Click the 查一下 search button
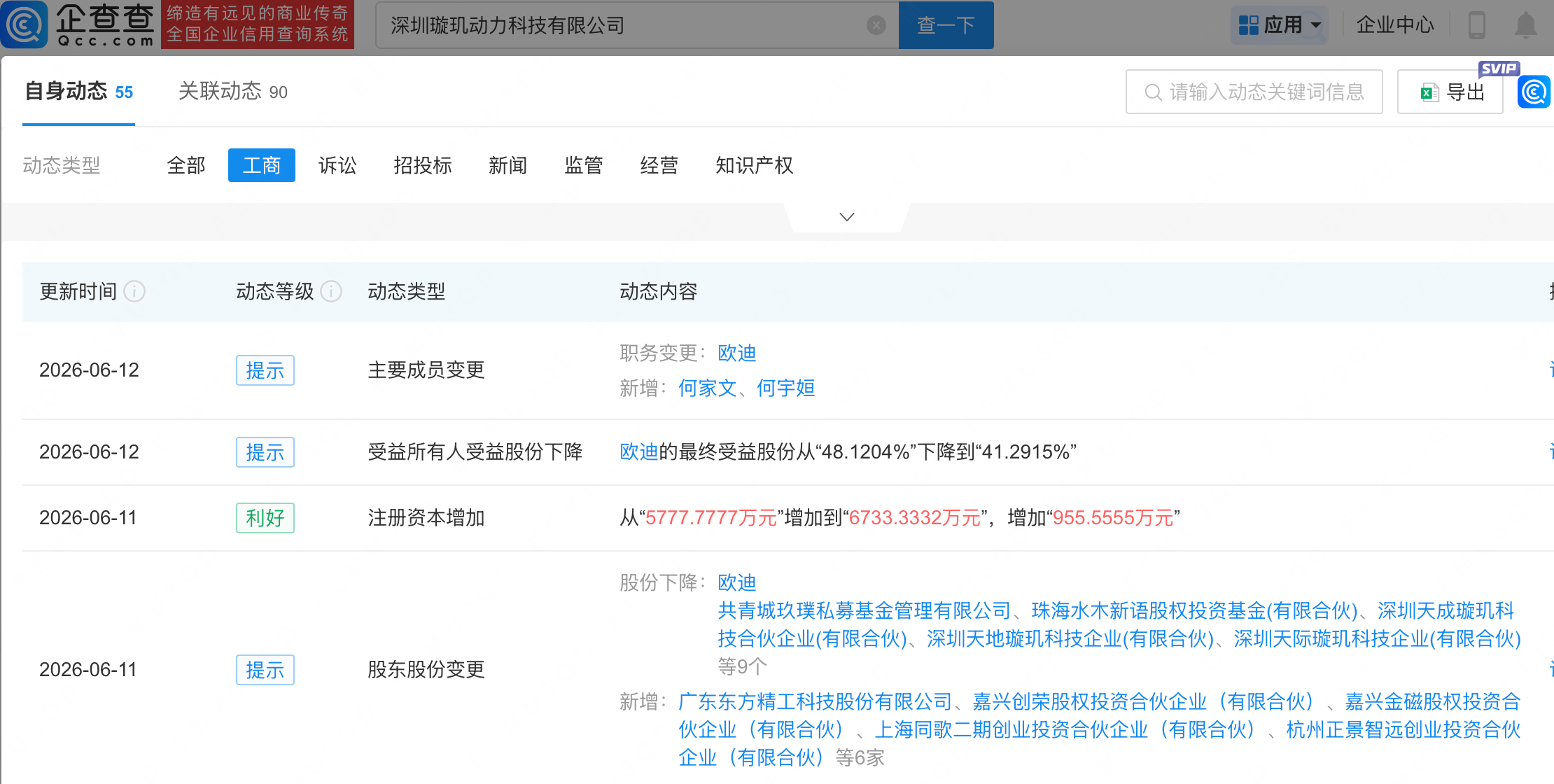The height and width of the screenshot is (784, 1554). [946, 25]
